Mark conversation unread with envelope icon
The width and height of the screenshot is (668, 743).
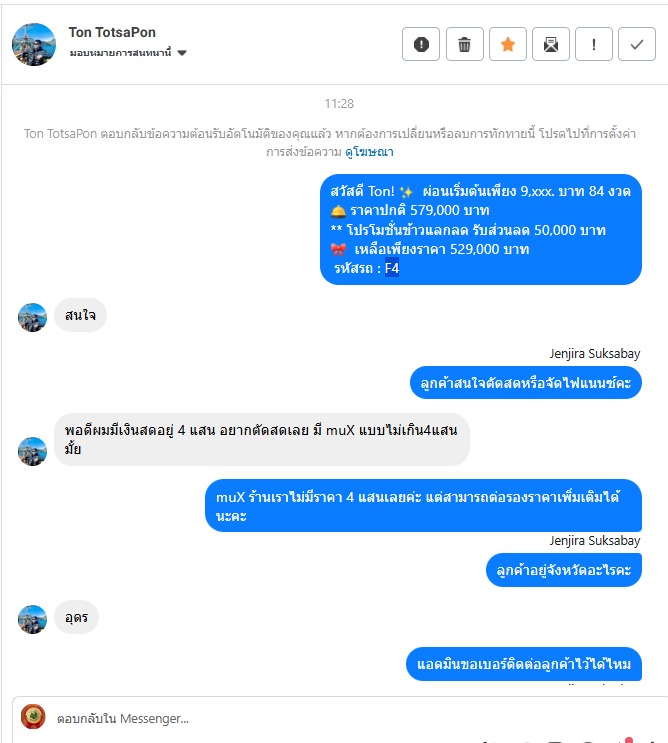(x=551, y=44)
